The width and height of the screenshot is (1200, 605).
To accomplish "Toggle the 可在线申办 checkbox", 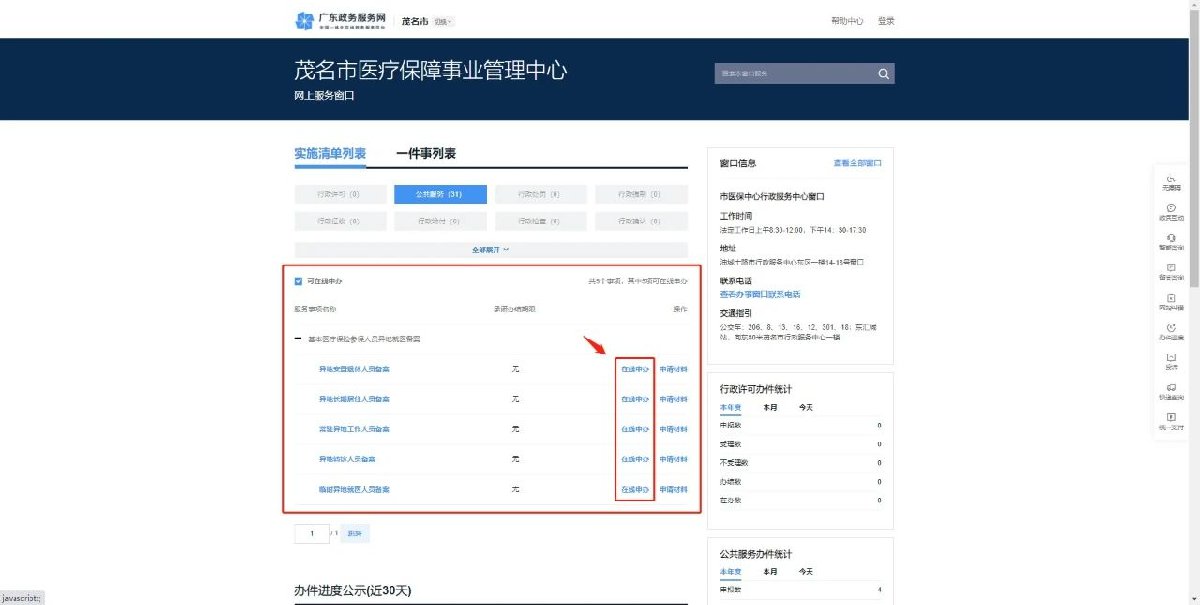I will 299,282.
